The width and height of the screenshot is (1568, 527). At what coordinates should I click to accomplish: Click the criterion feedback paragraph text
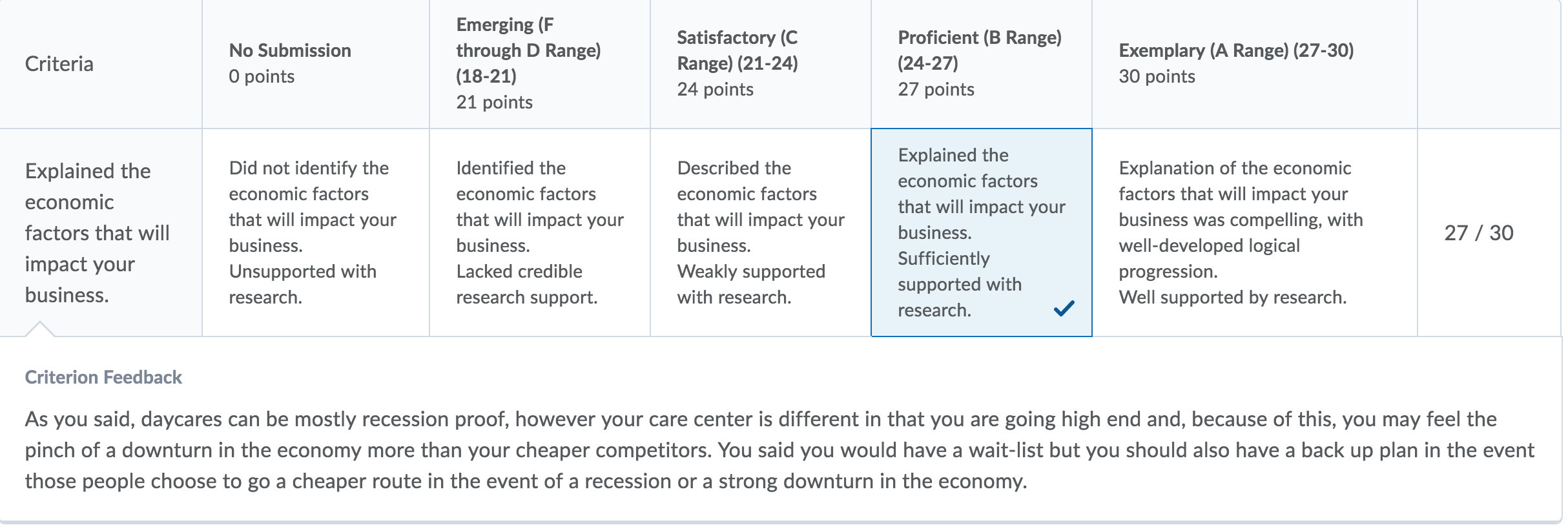click(x=779, y=450)
